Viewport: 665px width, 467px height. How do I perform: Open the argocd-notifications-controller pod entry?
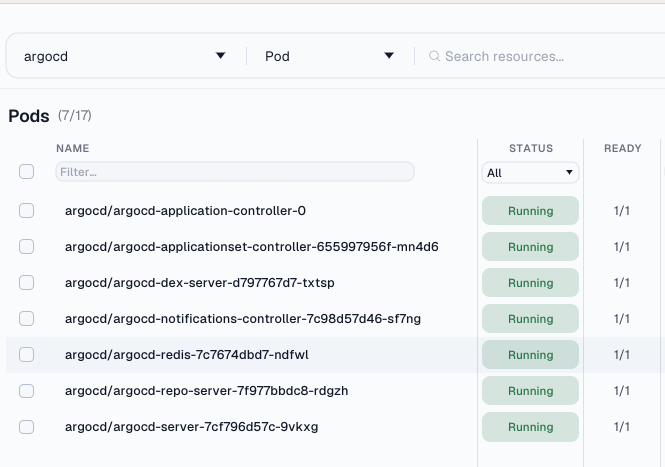pyautogui.click(x=243, y=319)
